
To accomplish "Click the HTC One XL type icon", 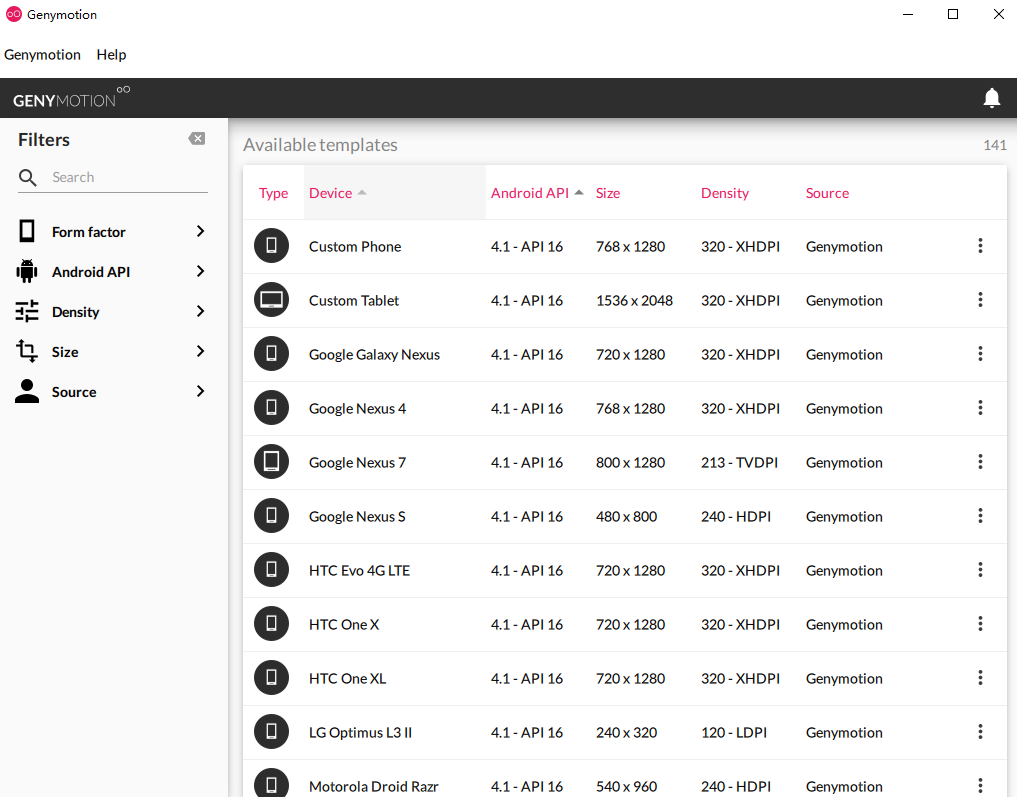I will pos(271,678).
